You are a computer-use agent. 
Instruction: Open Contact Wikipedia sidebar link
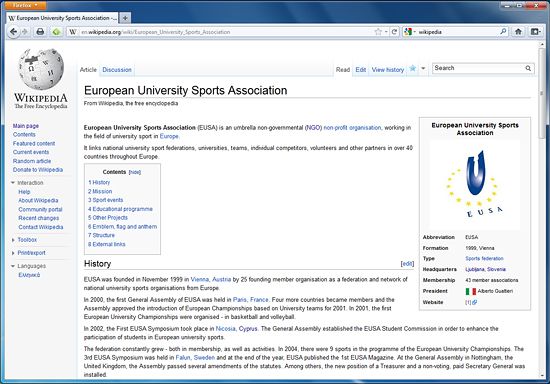pos(41,227)
